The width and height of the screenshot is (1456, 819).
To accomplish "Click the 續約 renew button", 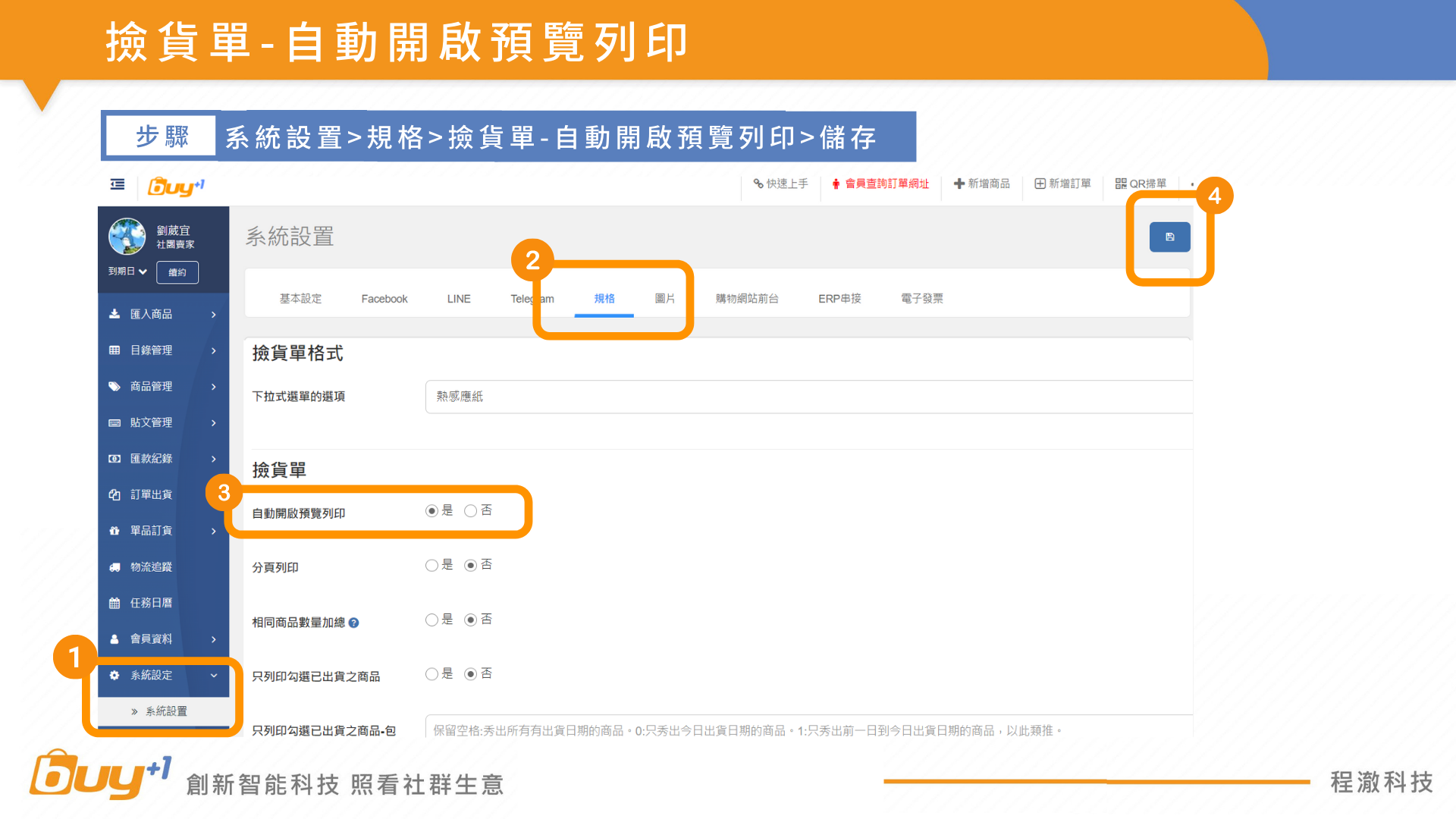I will [x=177, y=272].
